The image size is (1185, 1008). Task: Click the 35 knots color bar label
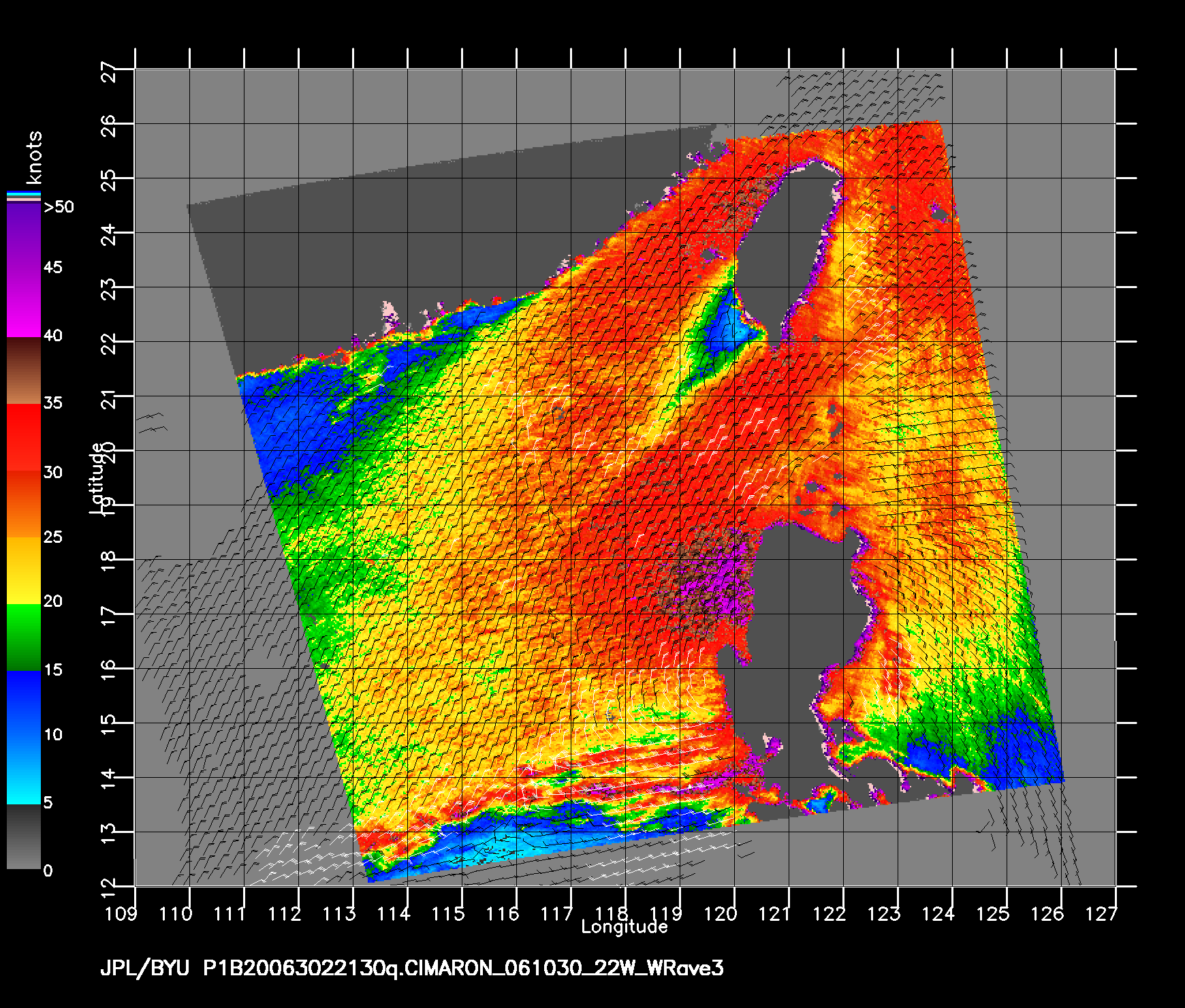(53, 403)
